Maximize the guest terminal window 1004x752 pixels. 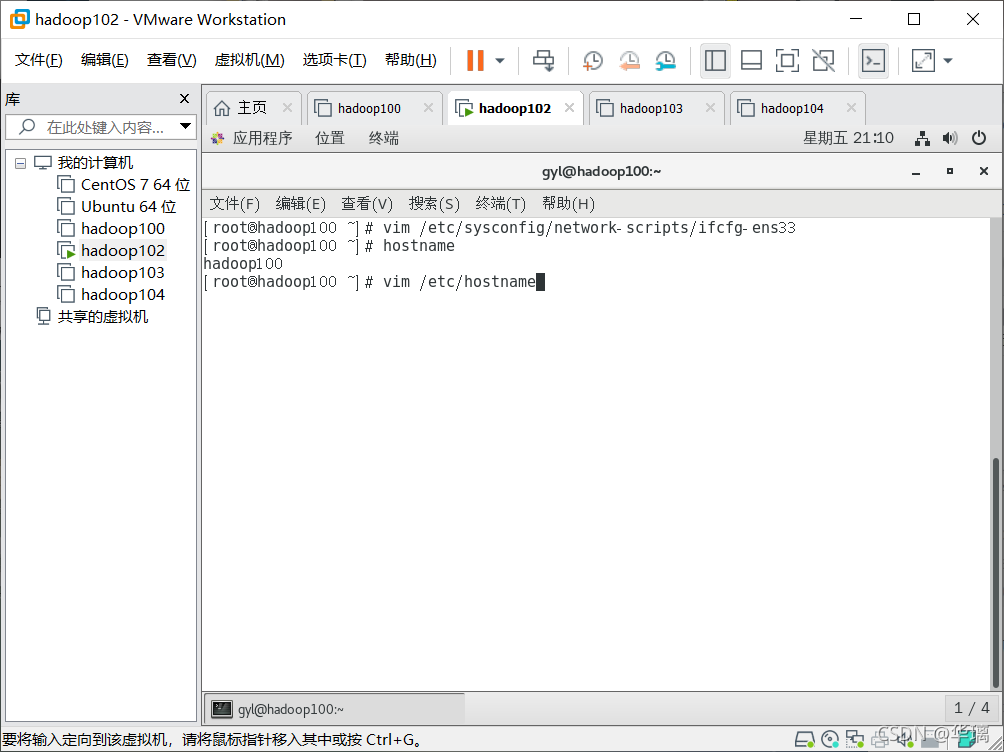[950, 171]
